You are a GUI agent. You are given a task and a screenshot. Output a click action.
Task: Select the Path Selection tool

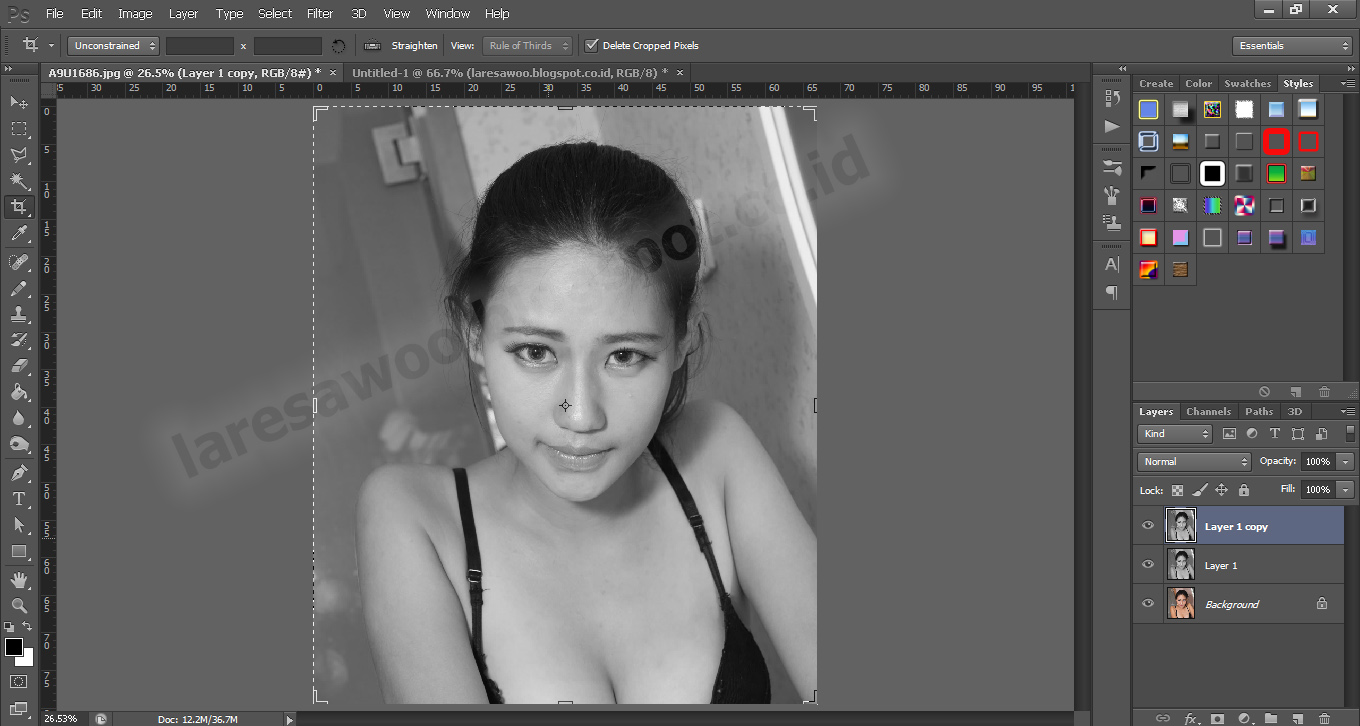(x=19, y=524)
